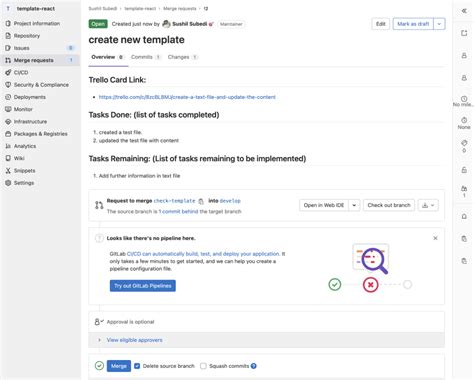Open Analytics in sidebar

(25, 146)
